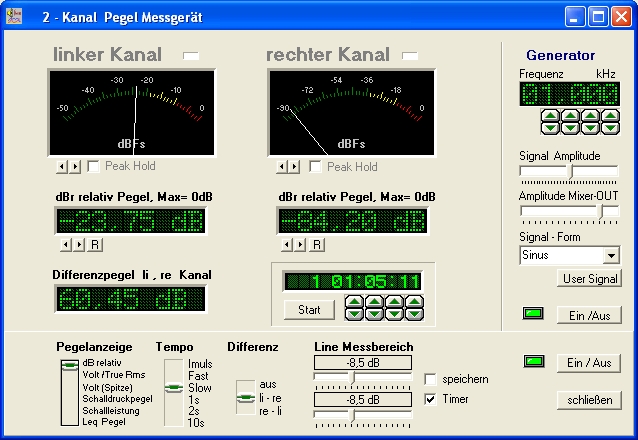Click green generator status LED indicator
638x440 pixels.
534,315
